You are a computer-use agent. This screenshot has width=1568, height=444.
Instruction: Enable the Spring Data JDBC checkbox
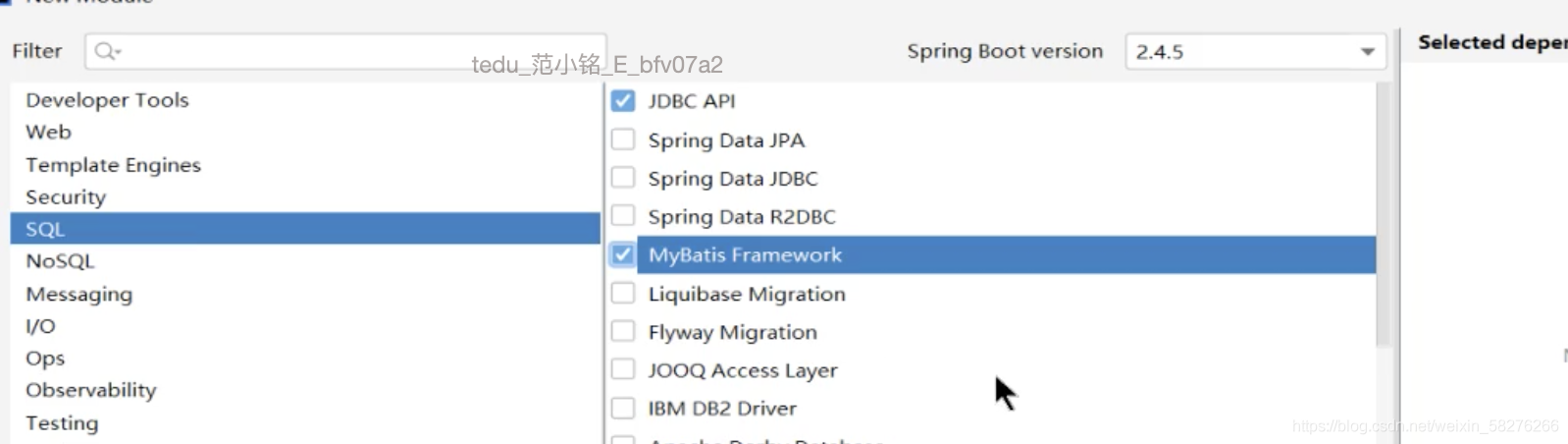point(623,178)
